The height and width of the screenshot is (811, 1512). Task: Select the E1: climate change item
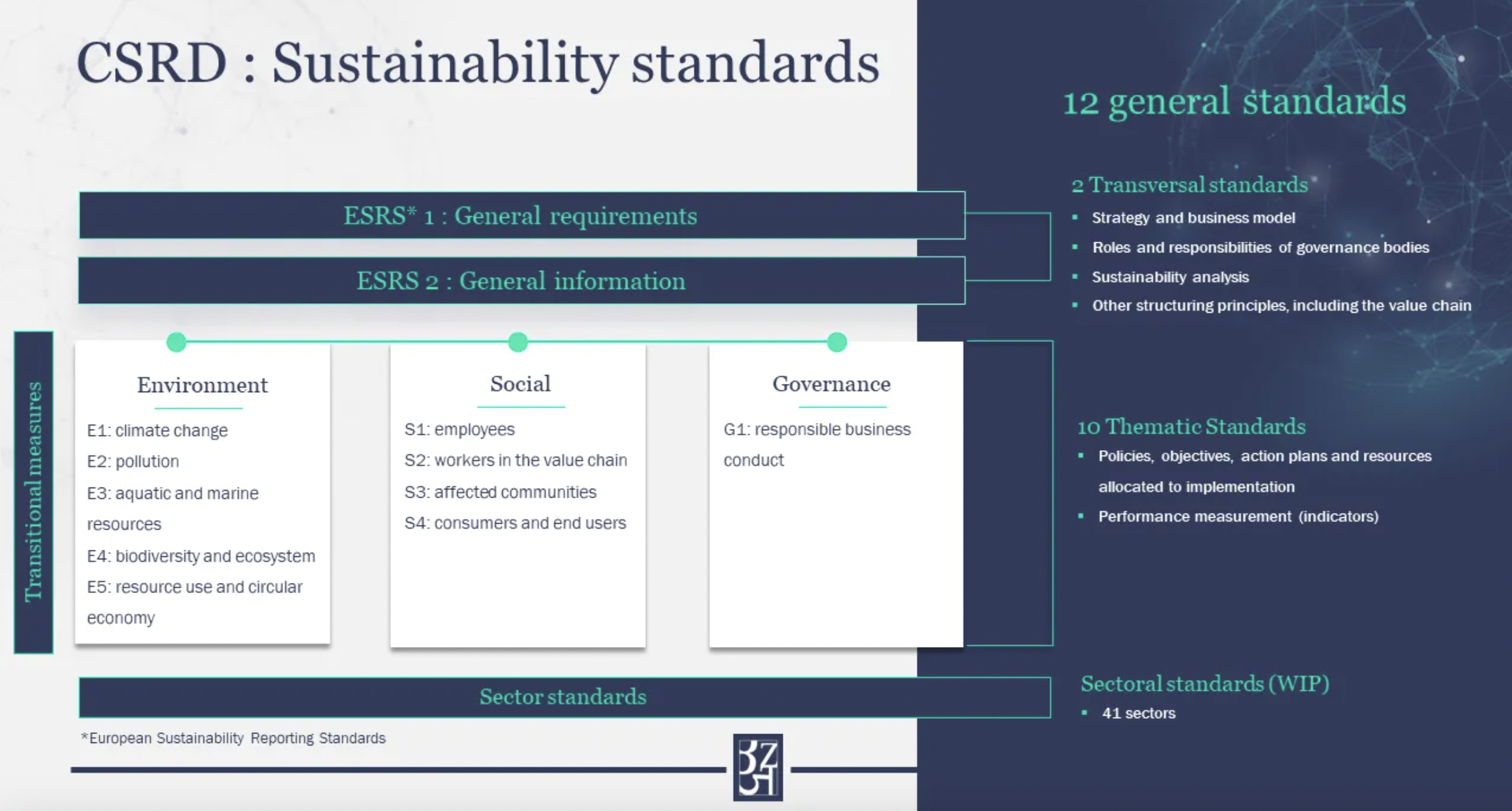157,430
